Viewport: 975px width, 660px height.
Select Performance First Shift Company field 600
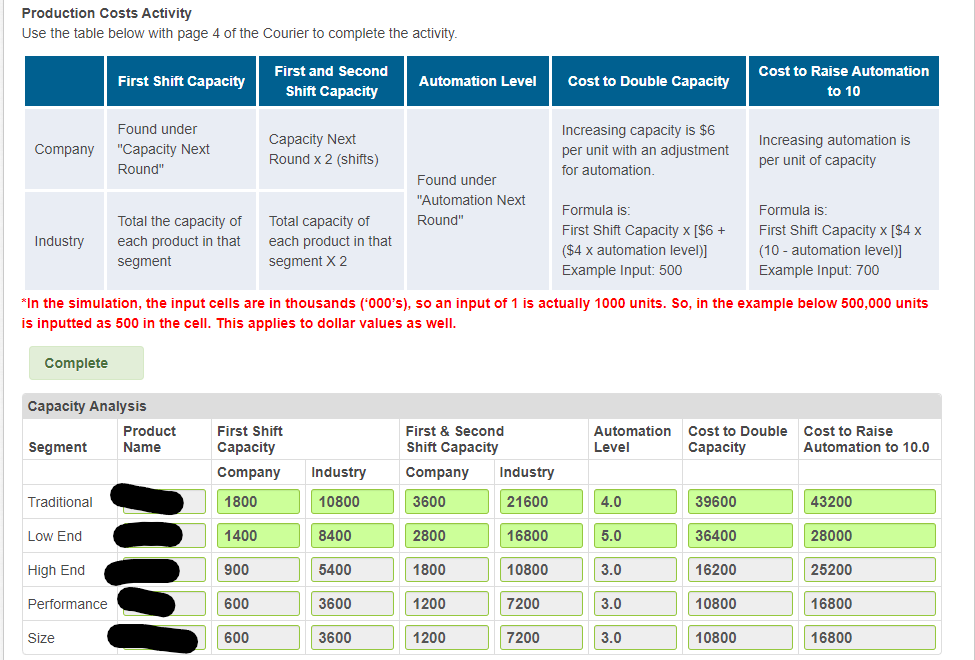point(257,603)
